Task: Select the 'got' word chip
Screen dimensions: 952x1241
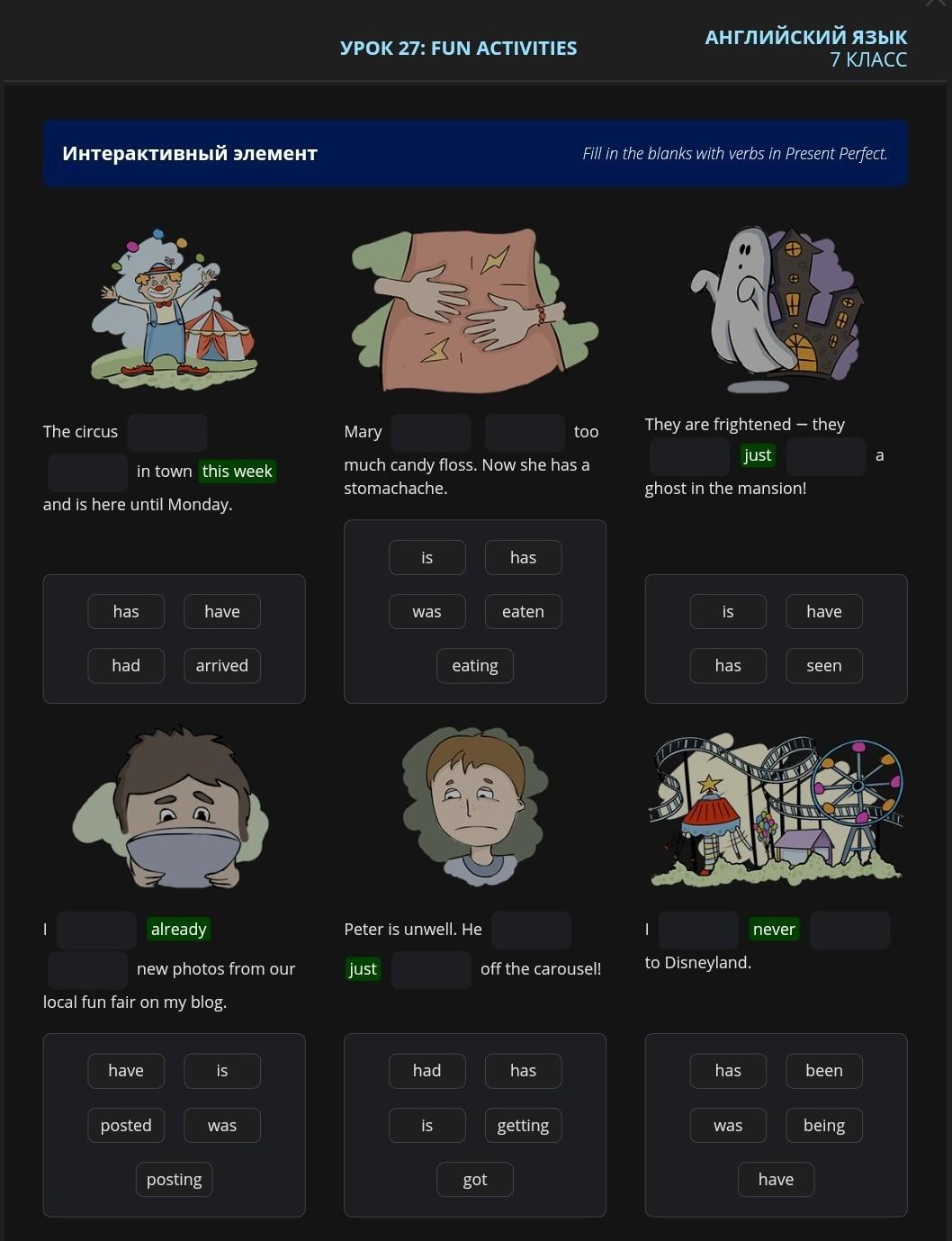Action: [475, 1180]
